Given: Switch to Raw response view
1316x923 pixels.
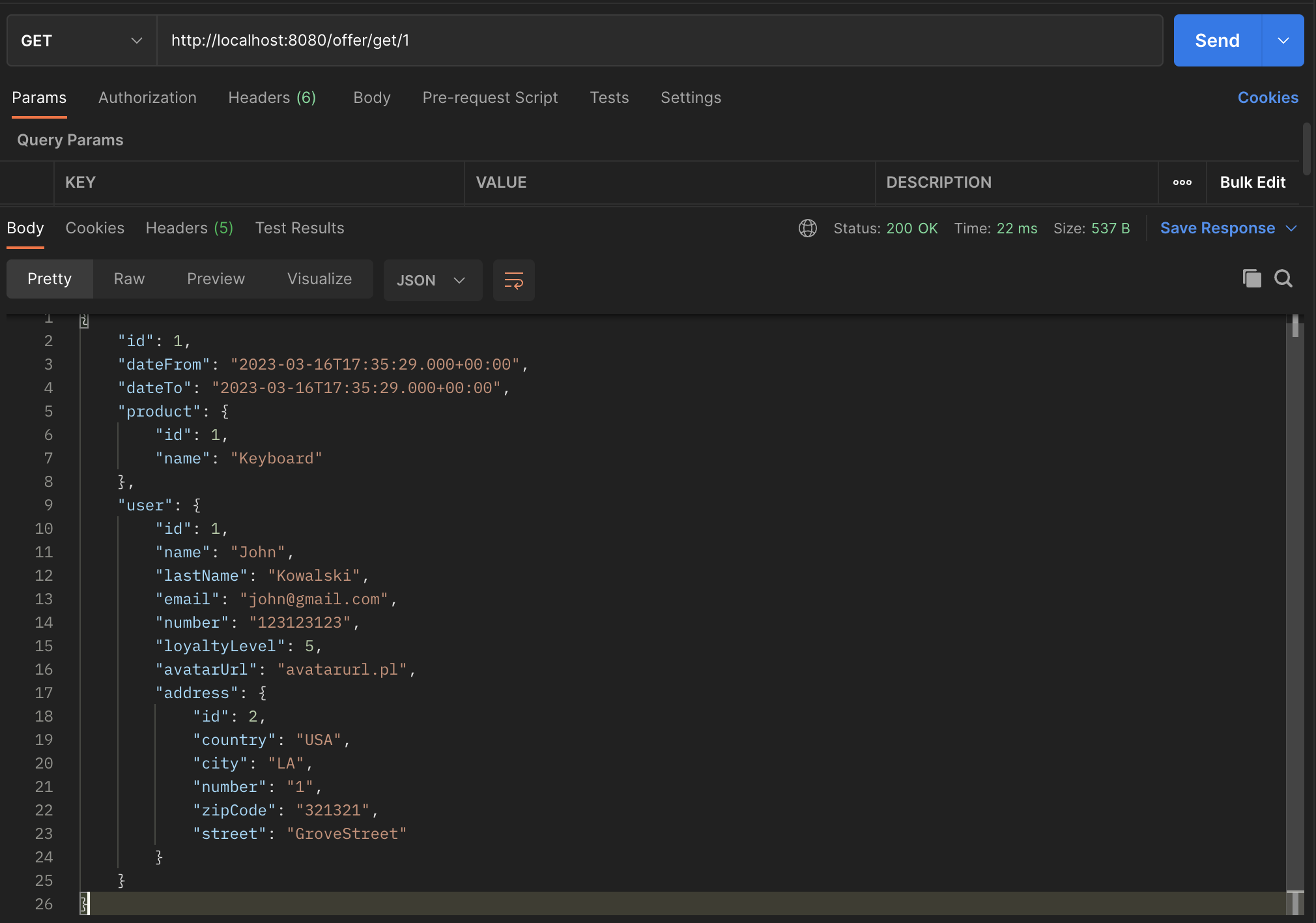Looking at the screenshot, I should (x=129, y=278).
